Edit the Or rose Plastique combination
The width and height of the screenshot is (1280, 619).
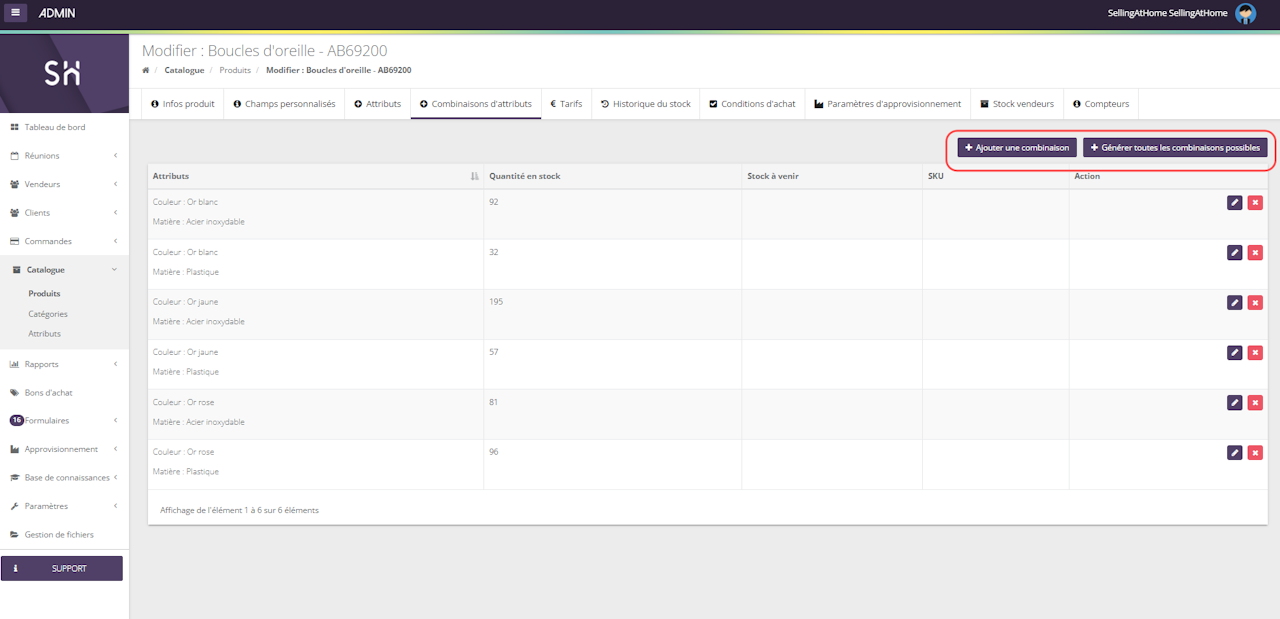point(1235,452)
